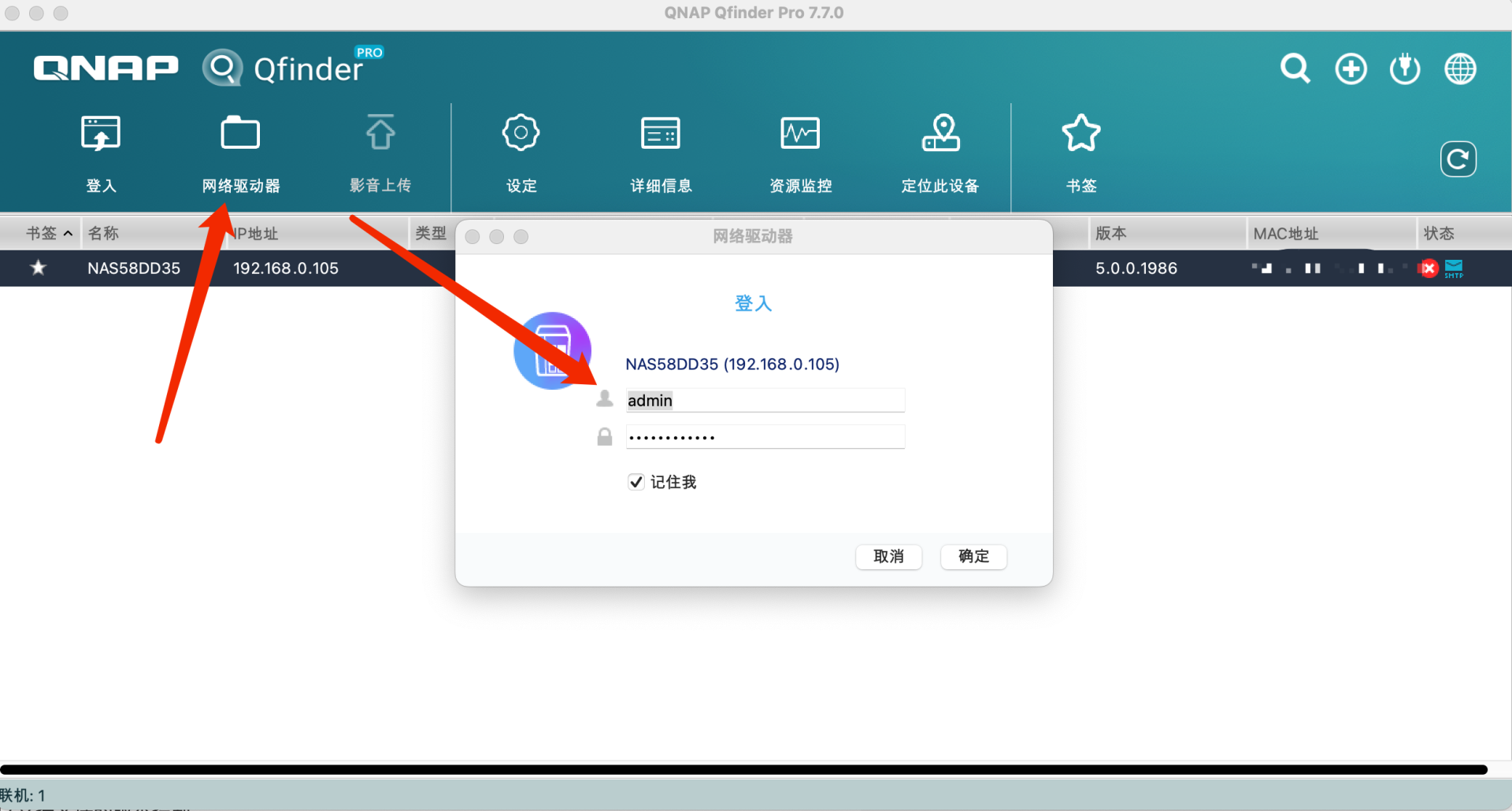Click the obscured MAC address cell

pyautogui.click(x=1329, y=268)
